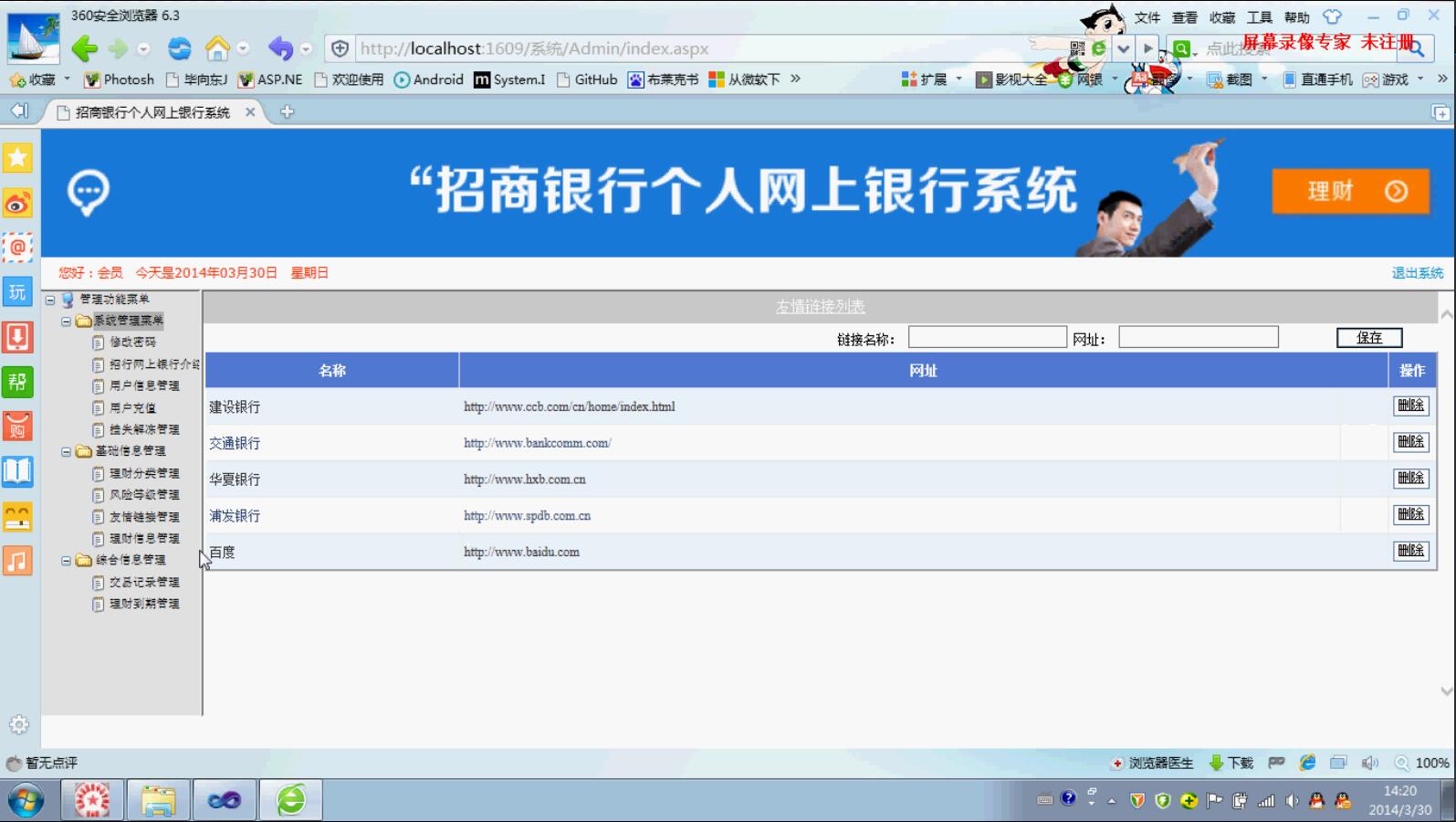Click the green compatibility mode e icon
Screen dimensions: 1456x822
pyautogui.click(x=1099, y=48)
